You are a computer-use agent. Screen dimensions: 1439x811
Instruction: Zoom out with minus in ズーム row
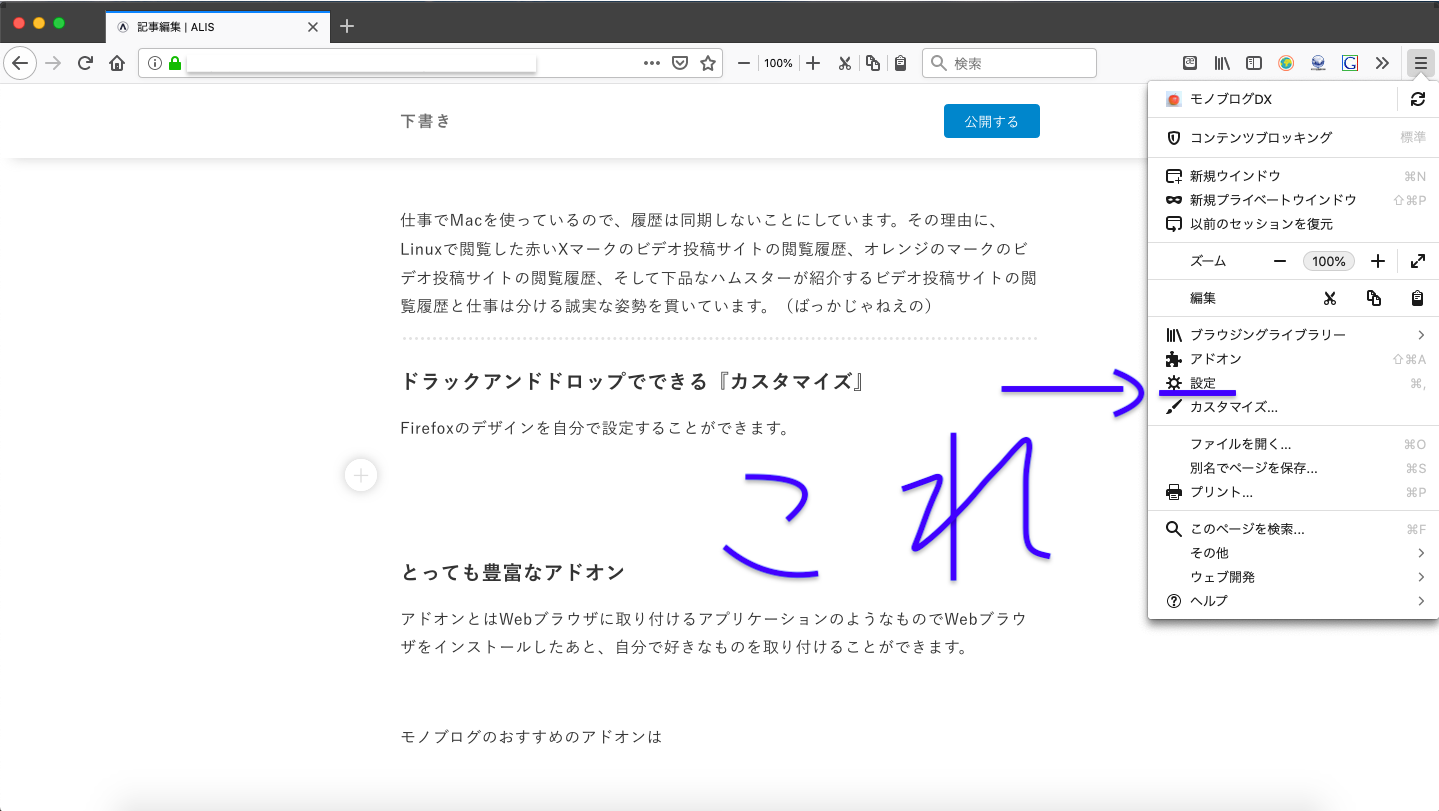point(1280,261)
